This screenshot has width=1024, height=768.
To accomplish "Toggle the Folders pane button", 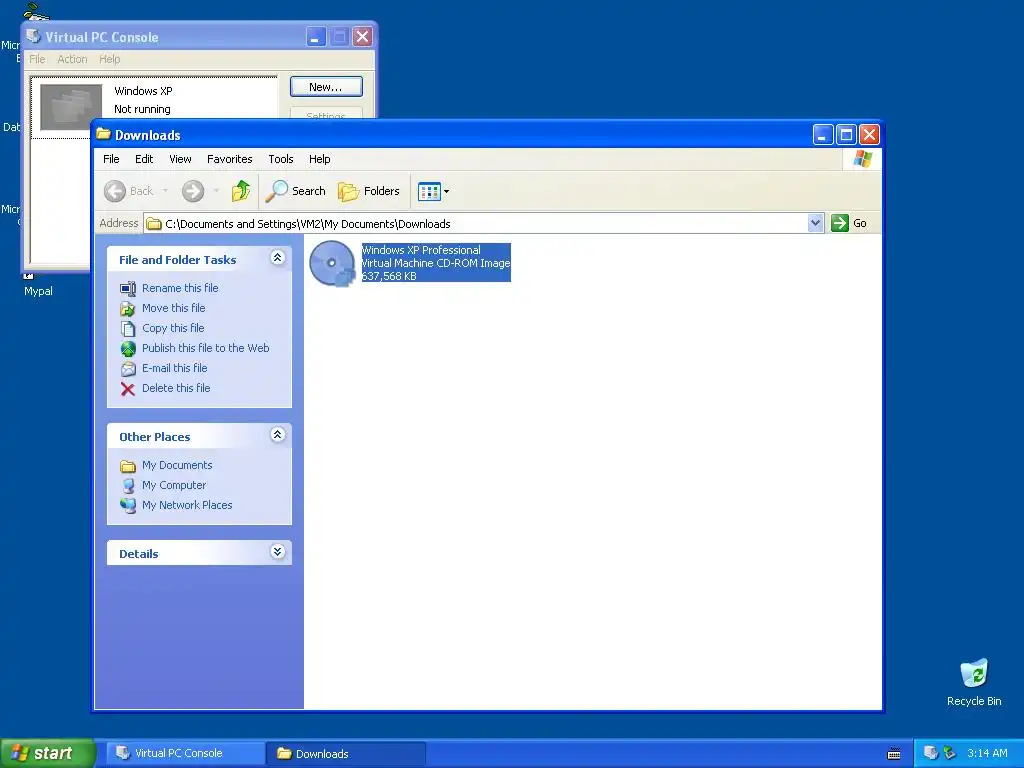I will (x=368, y=191).
